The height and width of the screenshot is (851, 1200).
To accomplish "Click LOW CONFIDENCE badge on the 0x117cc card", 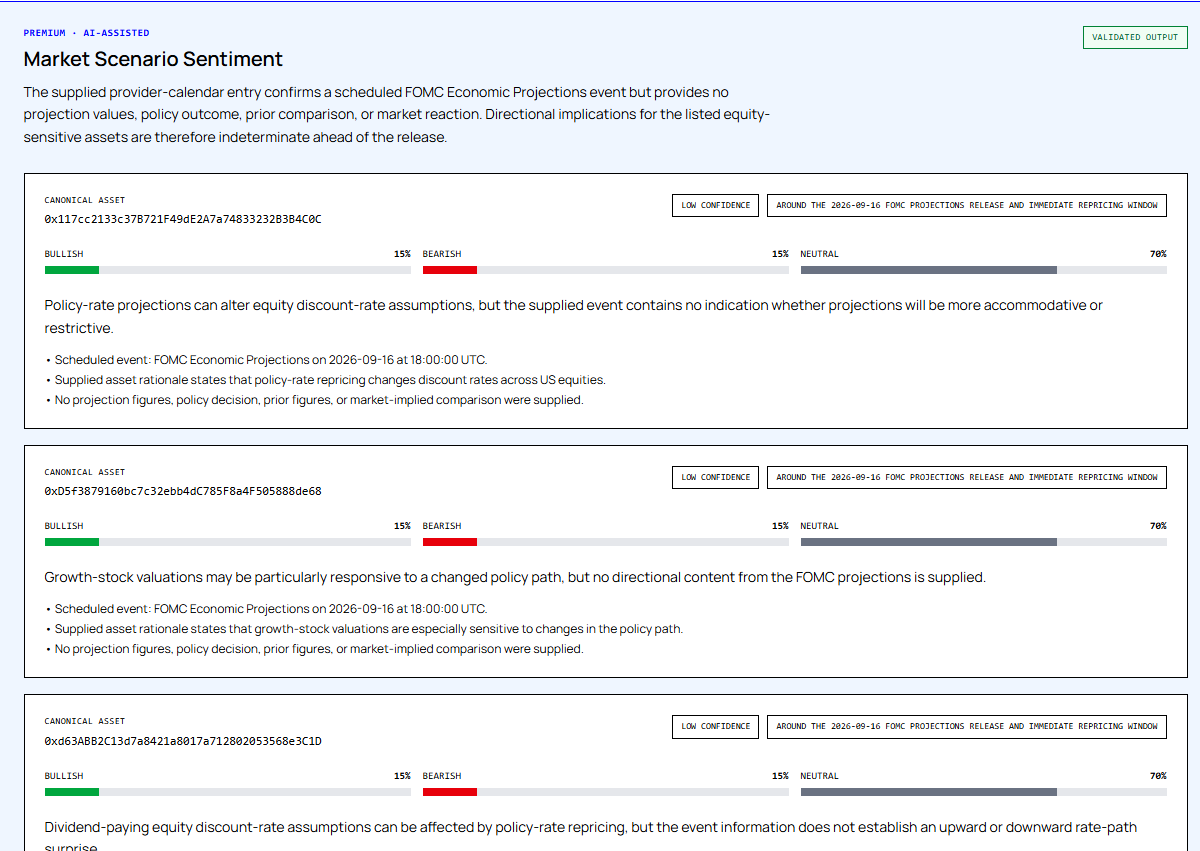I will click(716, 205).
